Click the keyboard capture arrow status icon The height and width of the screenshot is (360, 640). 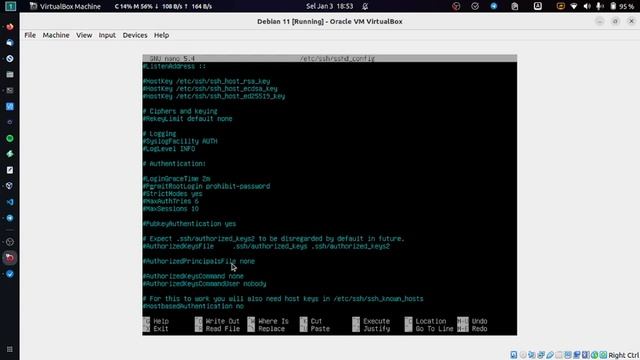603,355
